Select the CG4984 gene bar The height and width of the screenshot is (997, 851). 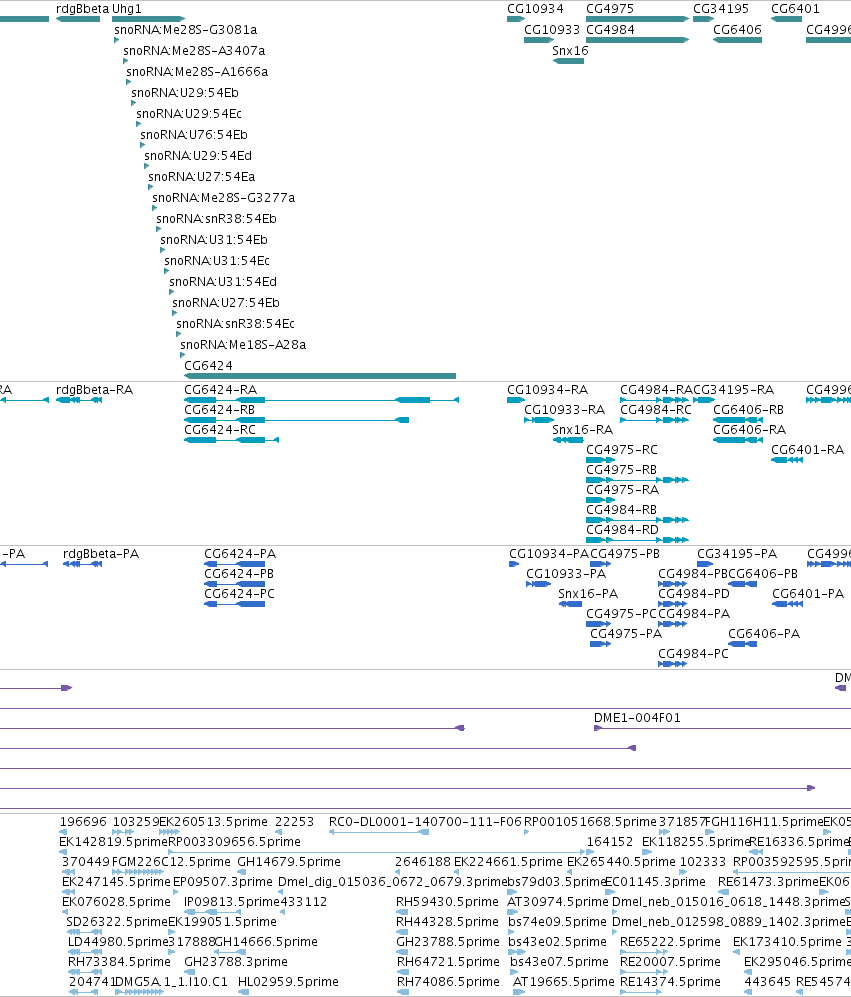coord(637,40)
